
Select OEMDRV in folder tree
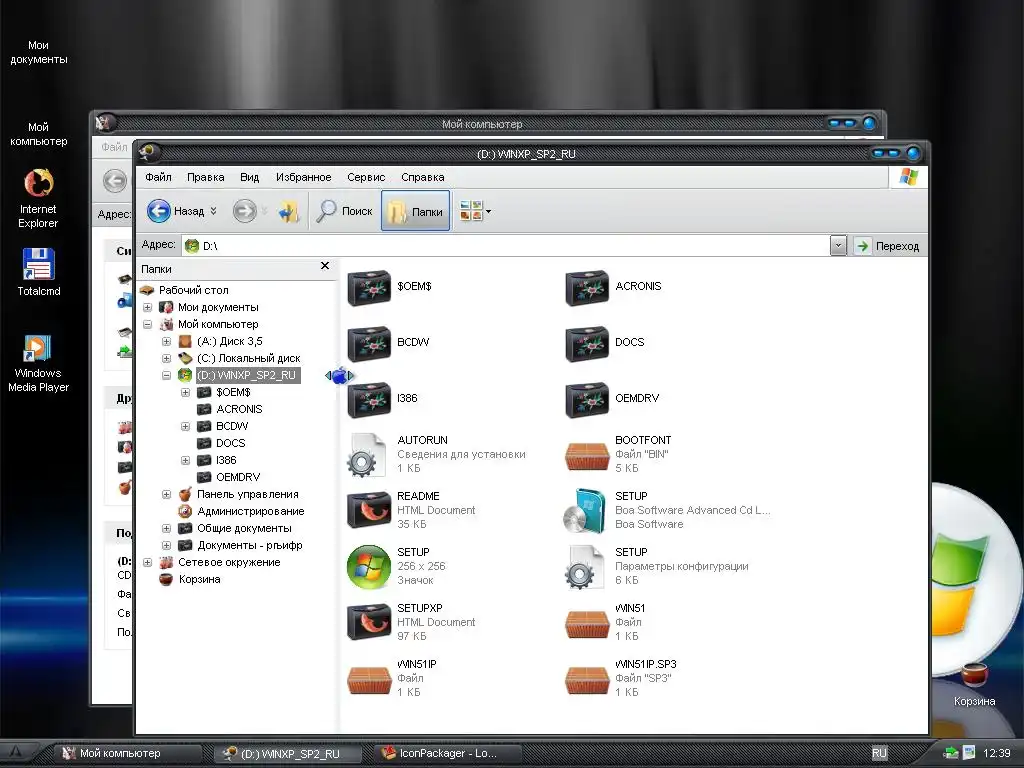point(238,477)
